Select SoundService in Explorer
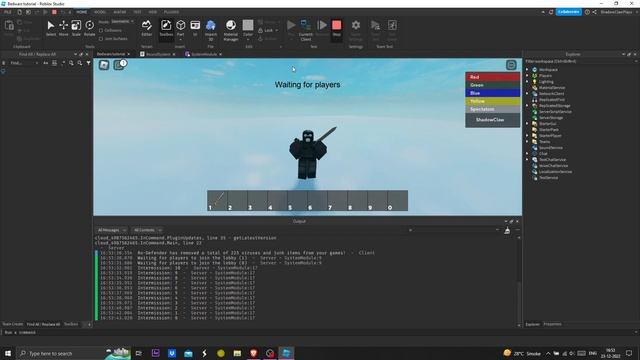This screenshot has height=360, width=640. tap(551, 148)
